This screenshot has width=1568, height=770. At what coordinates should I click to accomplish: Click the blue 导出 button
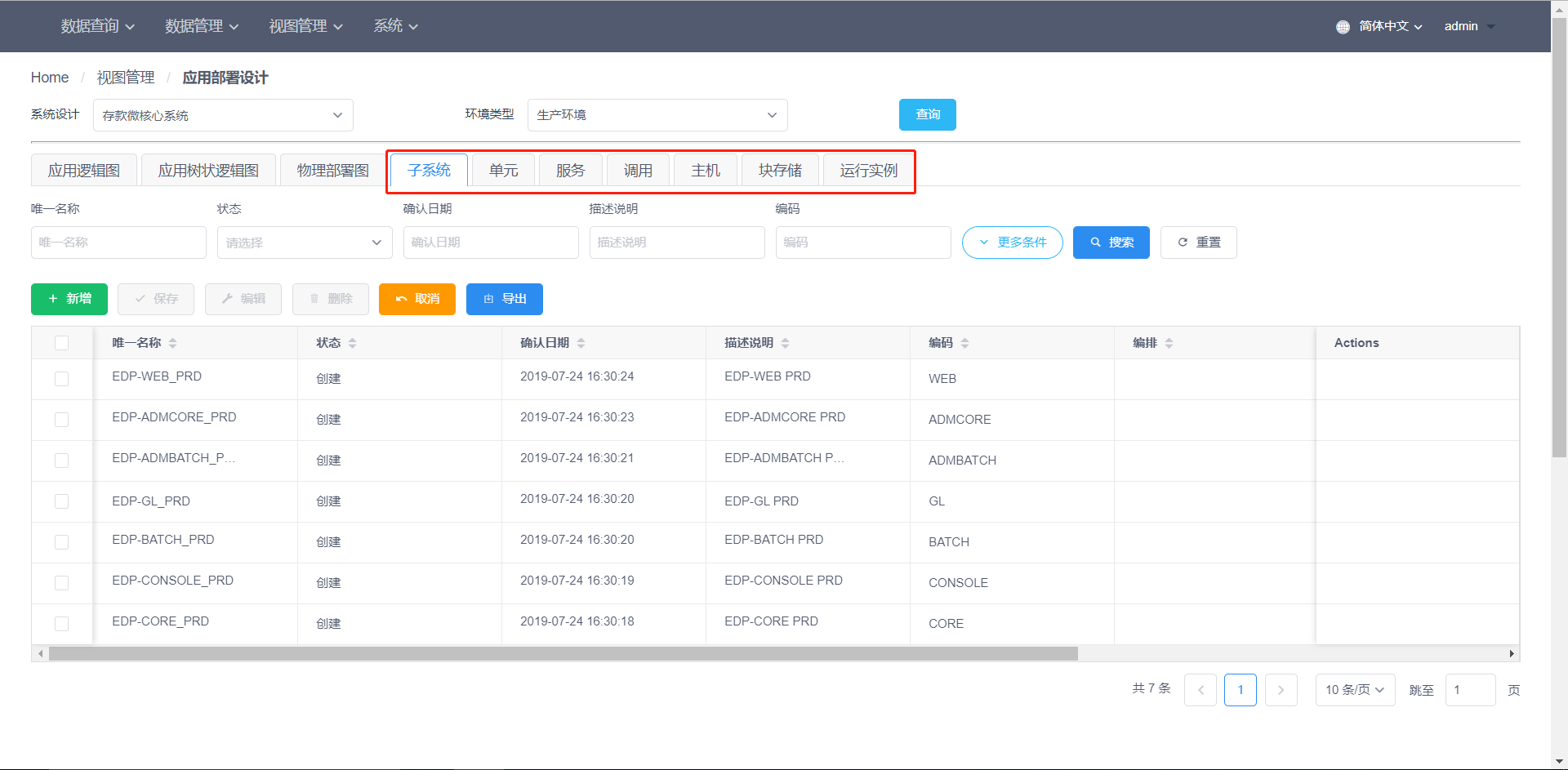coord(505,299)
